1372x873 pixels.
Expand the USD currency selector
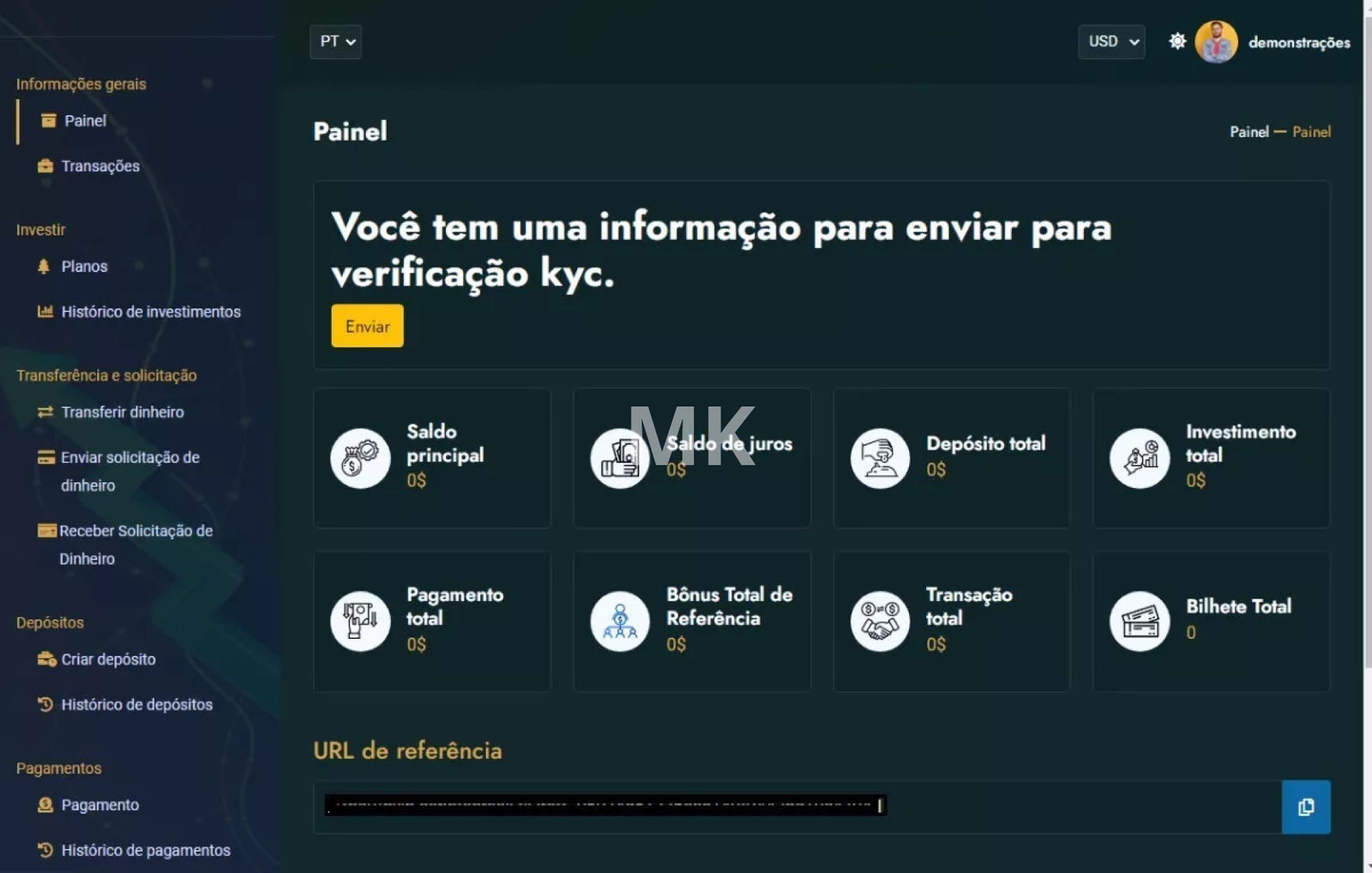[1111, 41]
